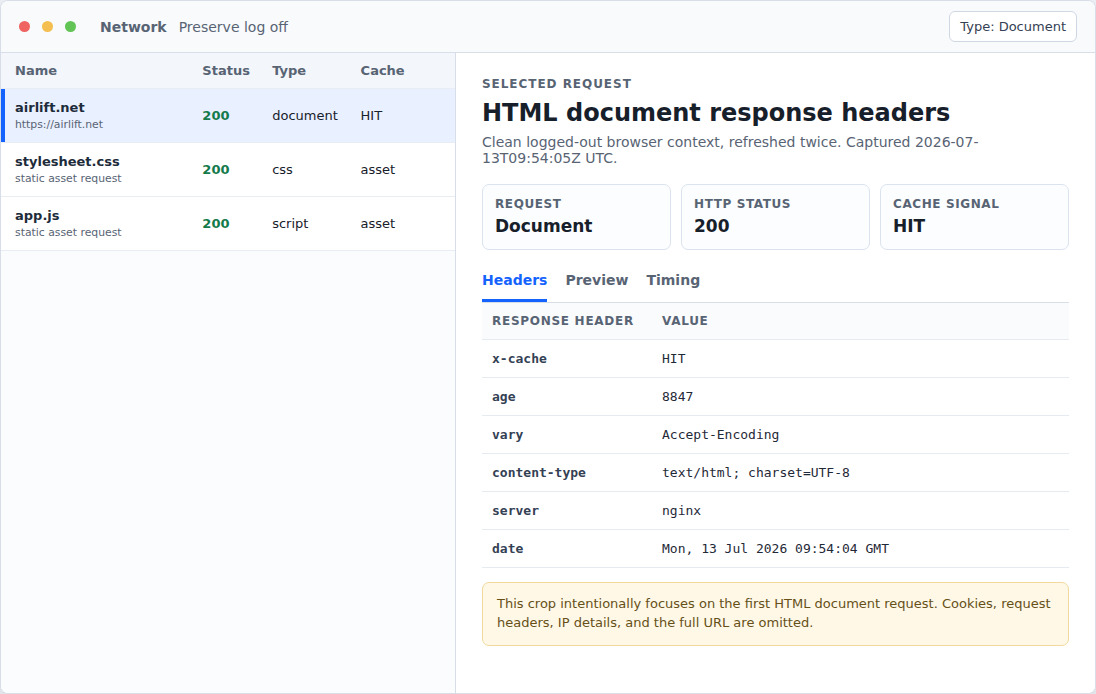Click the Value column heading
The height and width of the screenshot is (694, 1096).
[x=684, y=321]
